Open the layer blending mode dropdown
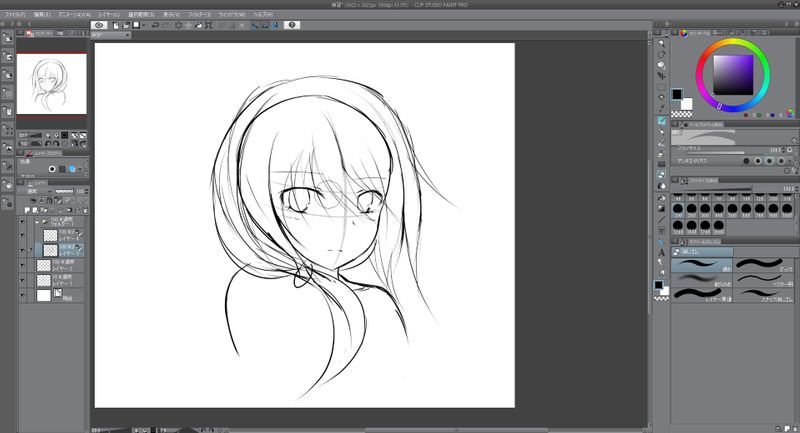Image resolution: width=800 pixels, height=433 pixels. [x=40, y=190]
